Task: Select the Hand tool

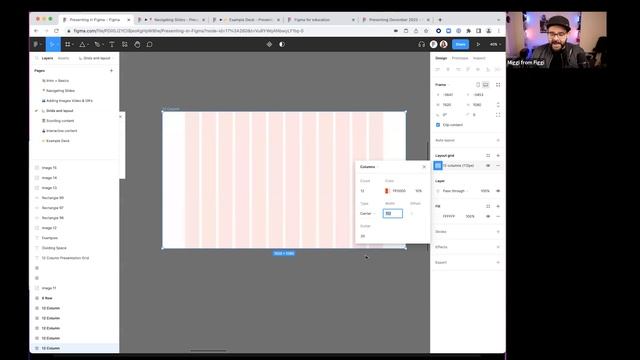Action: pos(137,44)
